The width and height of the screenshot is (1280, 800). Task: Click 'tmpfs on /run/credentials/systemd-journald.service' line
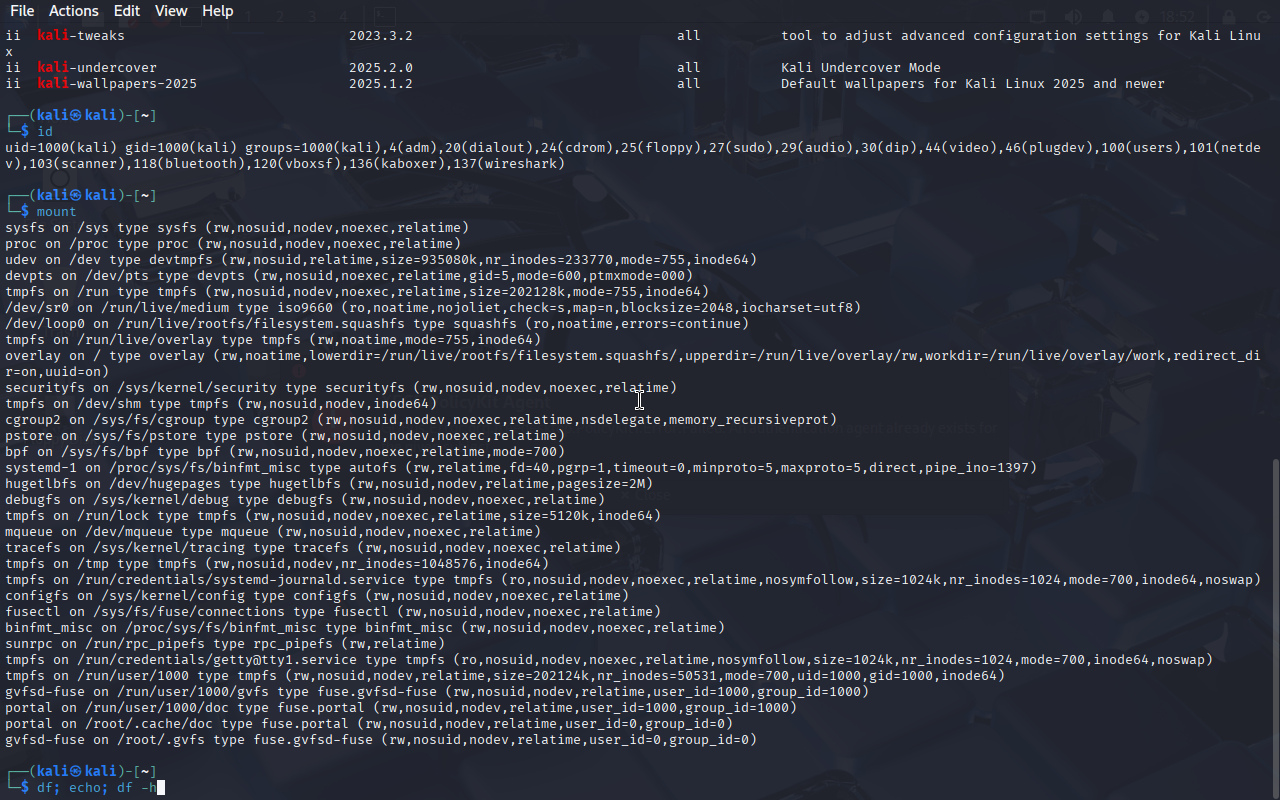click(633, 580)
